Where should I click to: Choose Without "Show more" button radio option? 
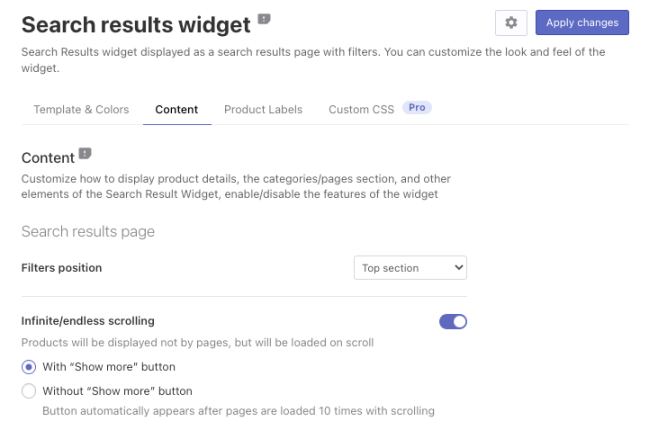pos(29,391)
